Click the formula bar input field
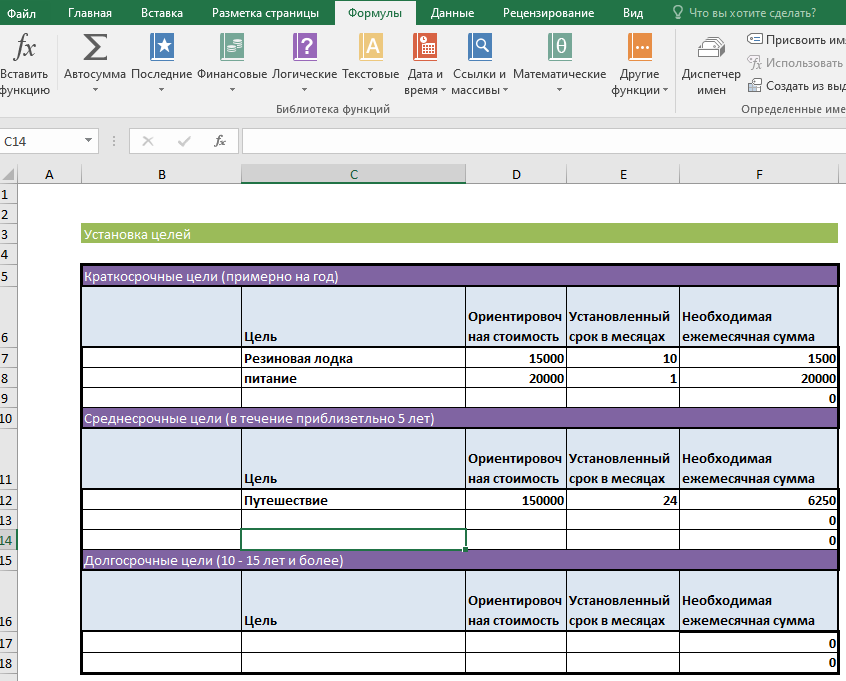Image resolution: width=846 pixels, height=681 pixels. [x=540, y=142]
